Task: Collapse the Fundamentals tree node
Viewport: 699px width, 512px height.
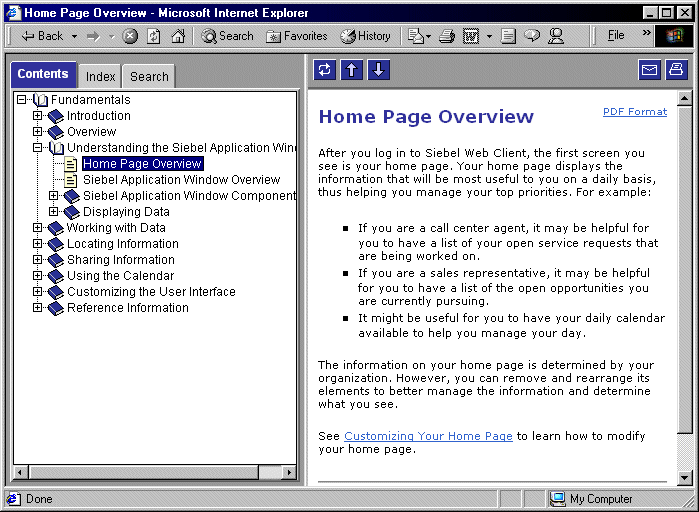Action: 21,99
